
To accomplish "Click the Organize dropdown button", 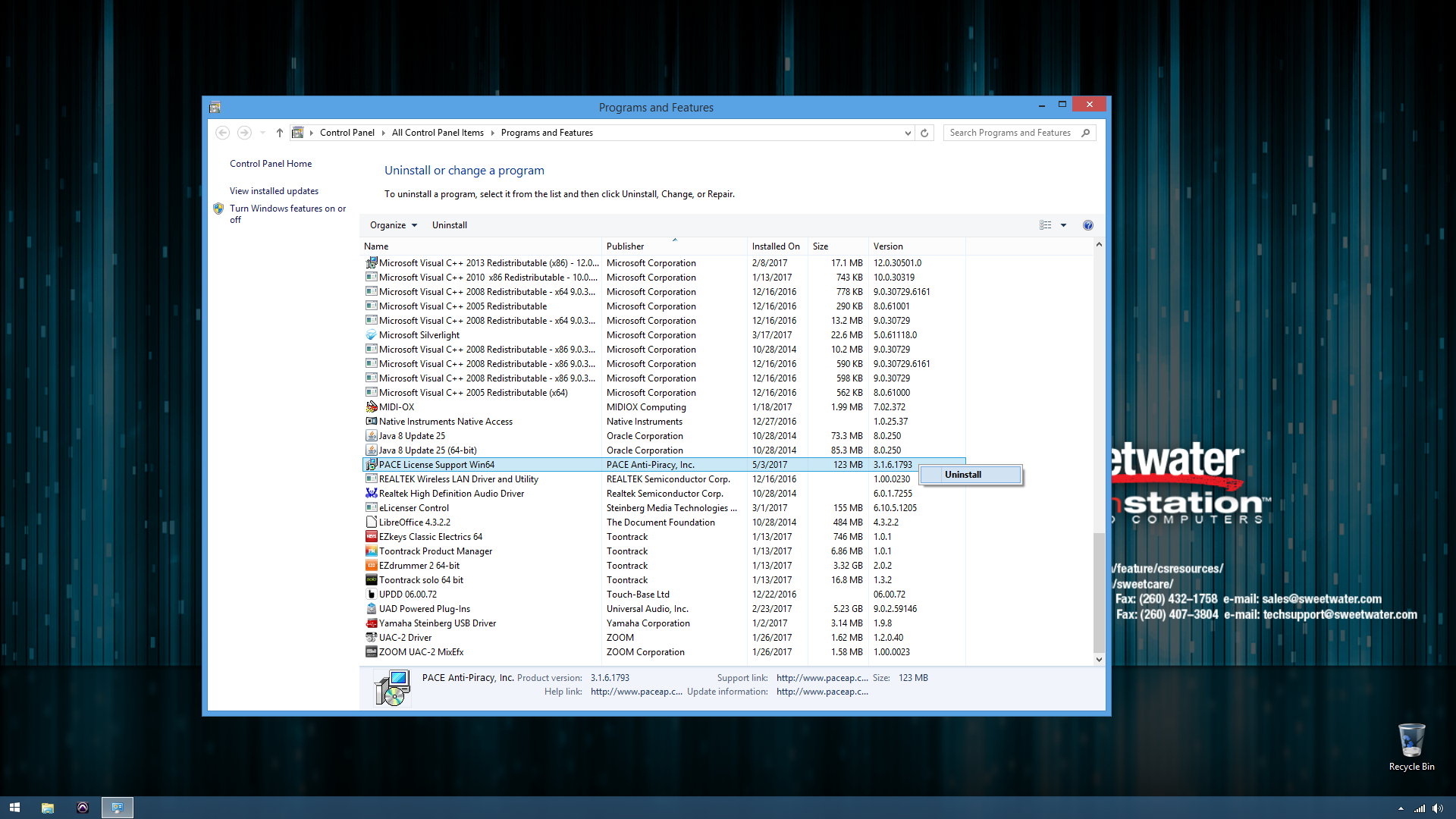I will tap(392, 224).
